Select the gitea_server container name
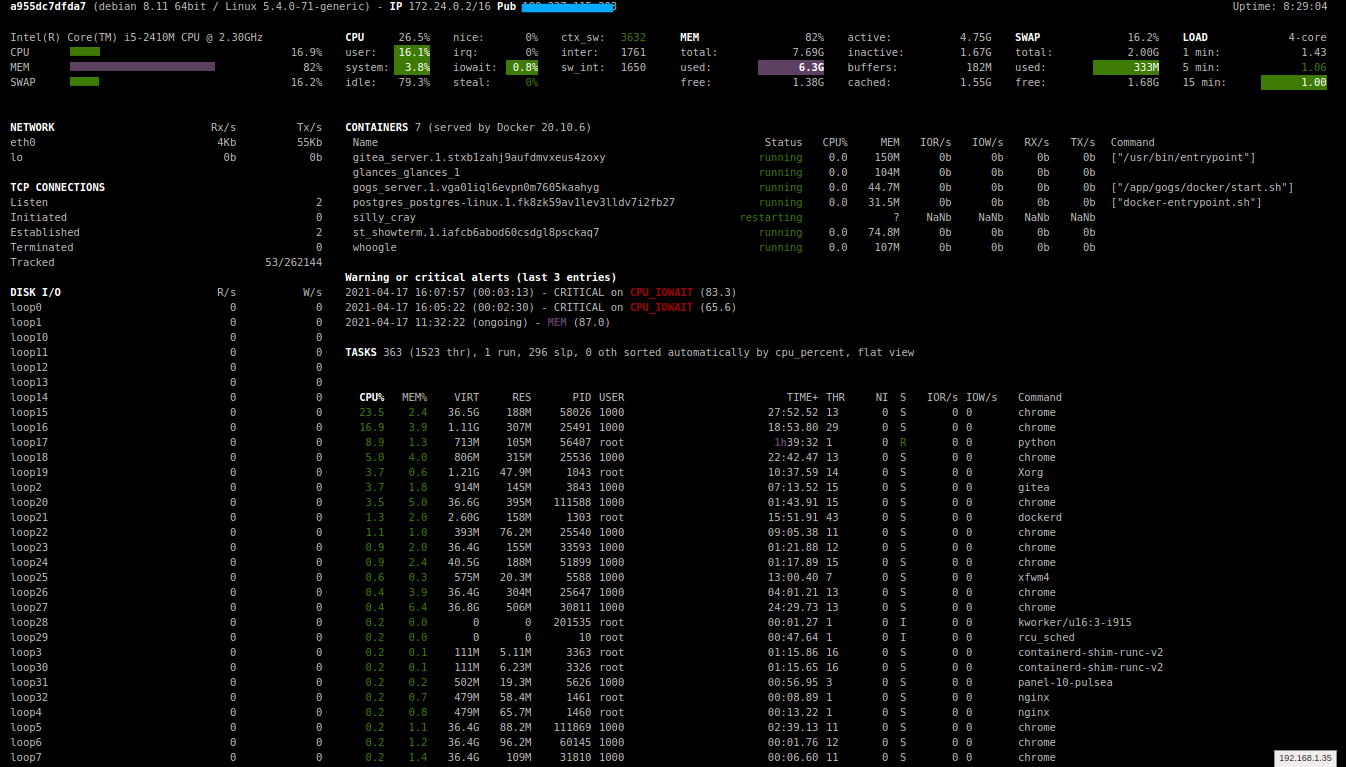The width and height of the screenshot is (1346, 767). (x=478, y=157)
